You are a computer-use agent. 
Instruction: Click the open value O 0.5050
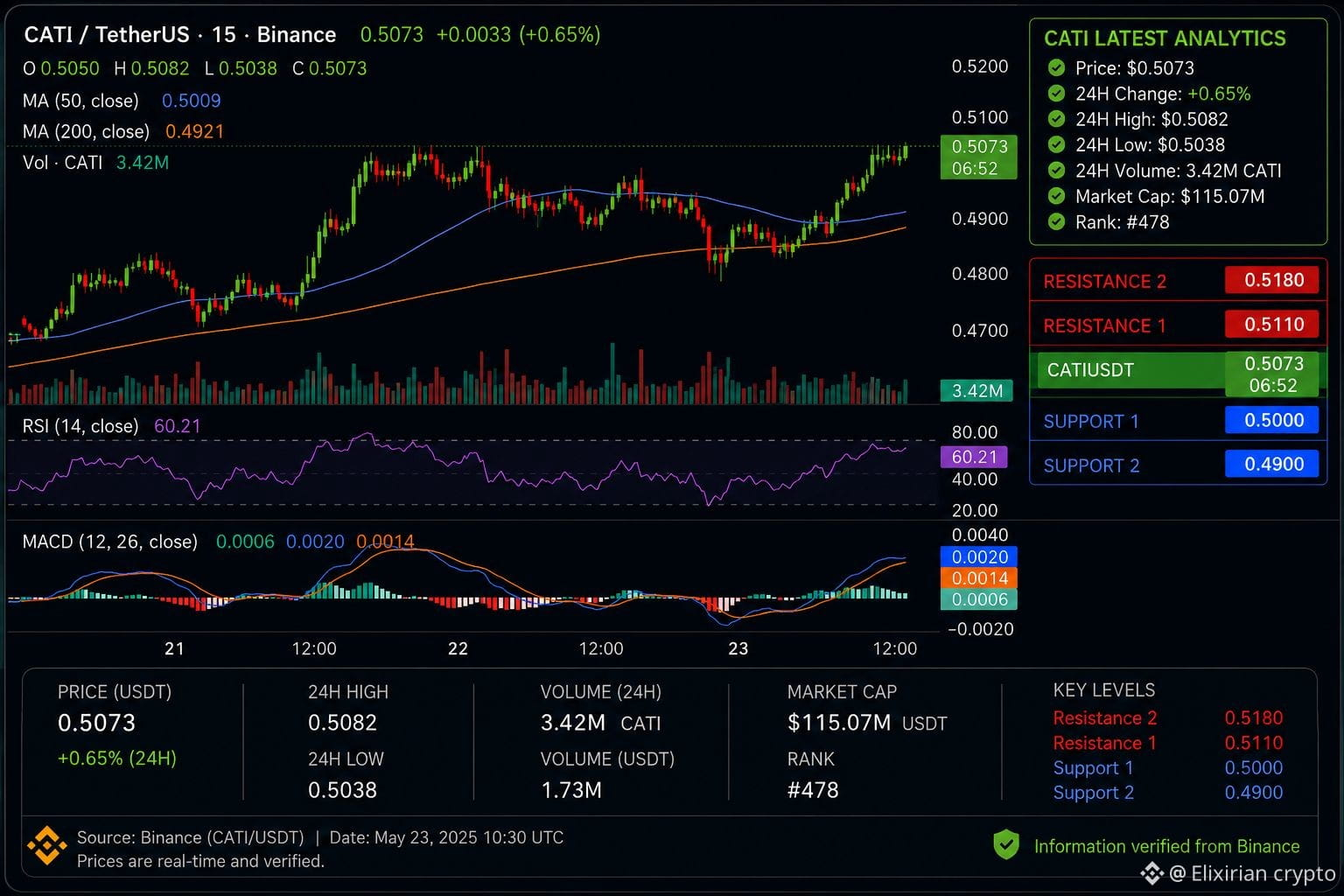61,68
